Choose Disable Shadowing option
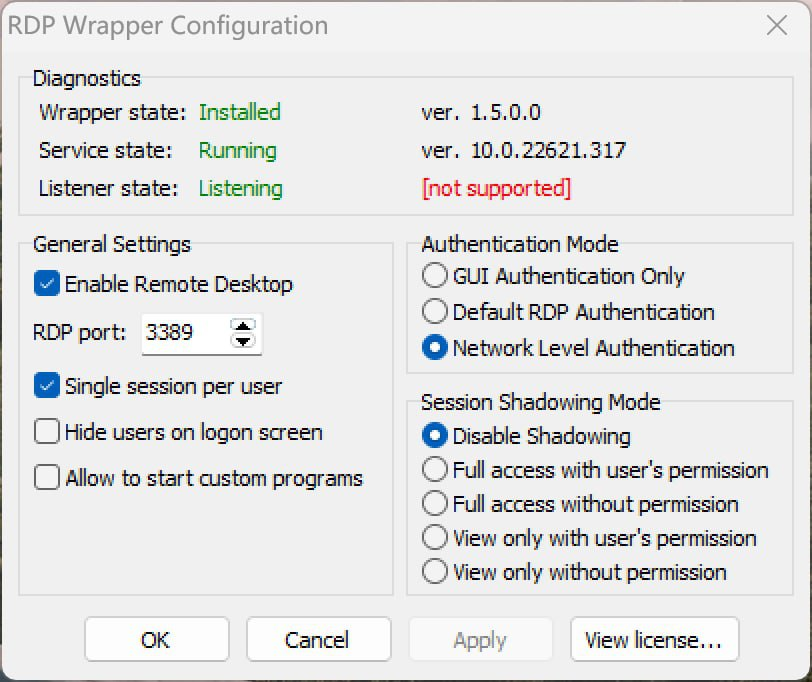812x682 pixels. [435, 436]
